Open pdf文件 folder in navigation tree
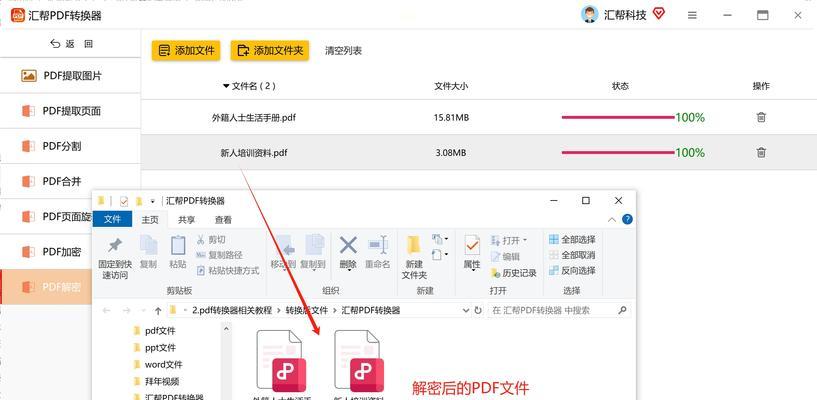817x400 pixels. 160,331
